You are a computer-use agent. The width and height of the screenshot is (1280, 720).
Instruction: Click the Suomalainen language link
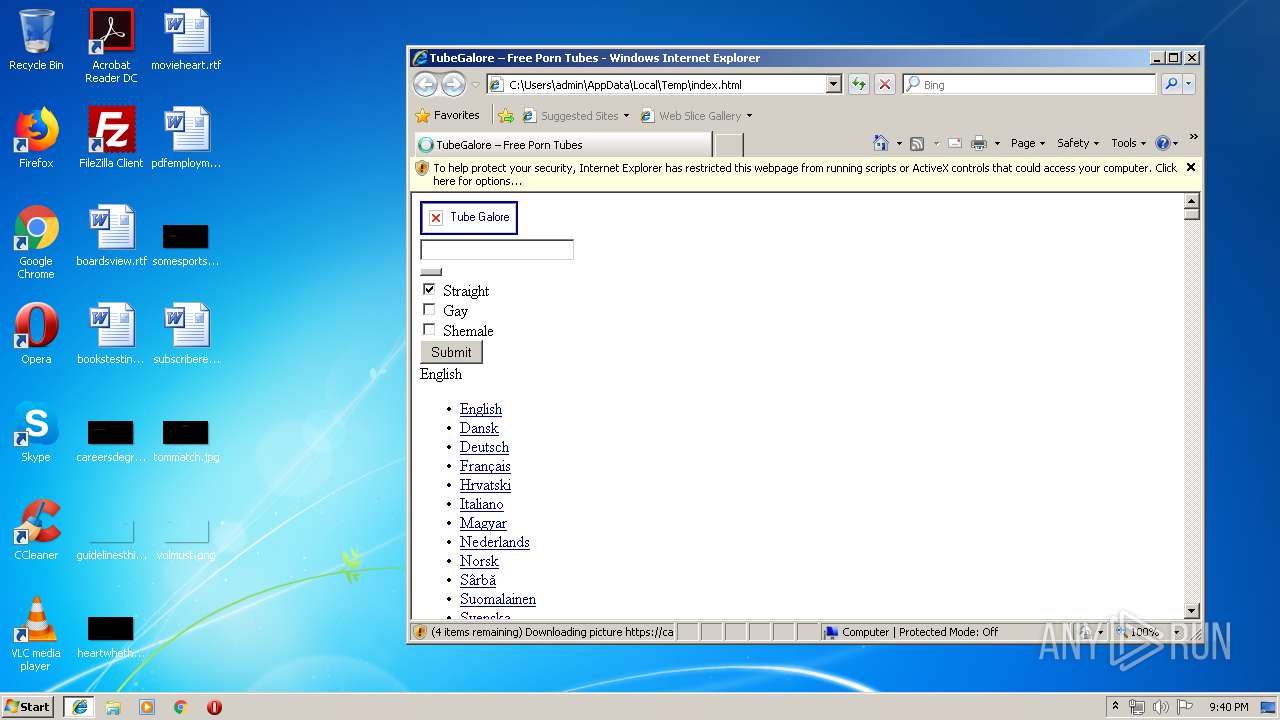tap(498, 599)
